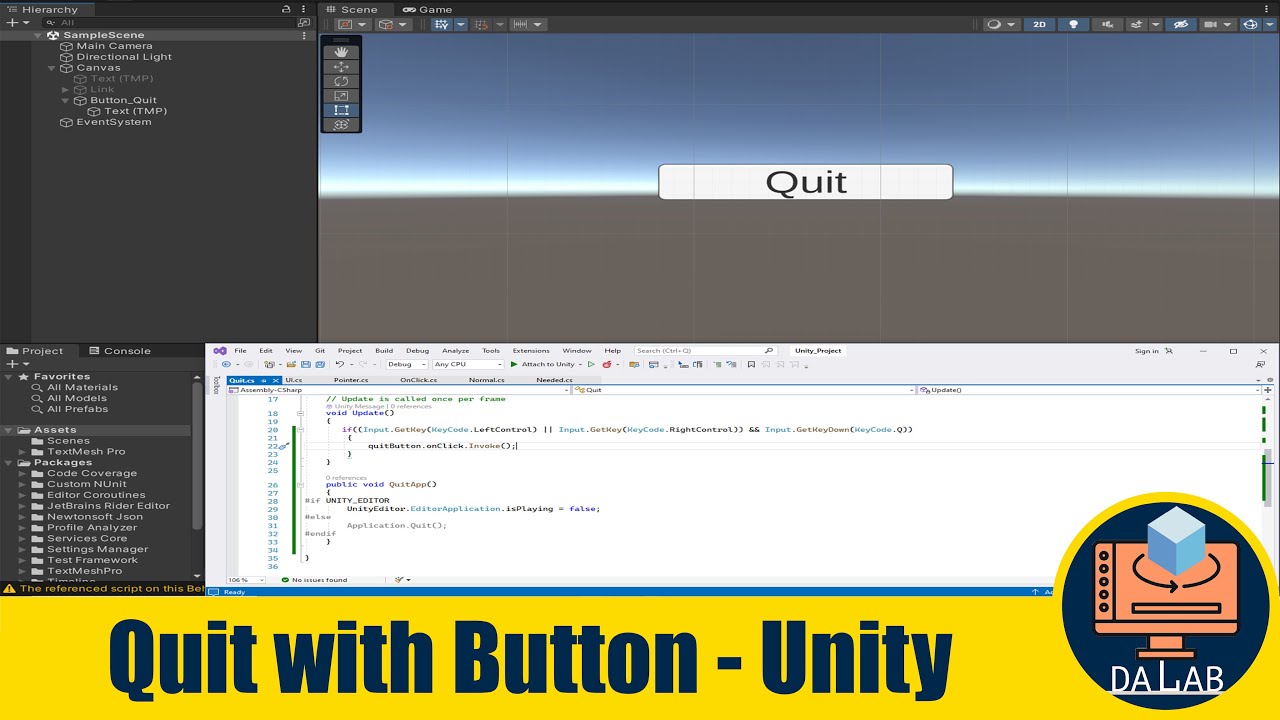Collapse the SampleScene root arrow
Viewport: 1280px width, 720px height.
[x=40, y=35]
